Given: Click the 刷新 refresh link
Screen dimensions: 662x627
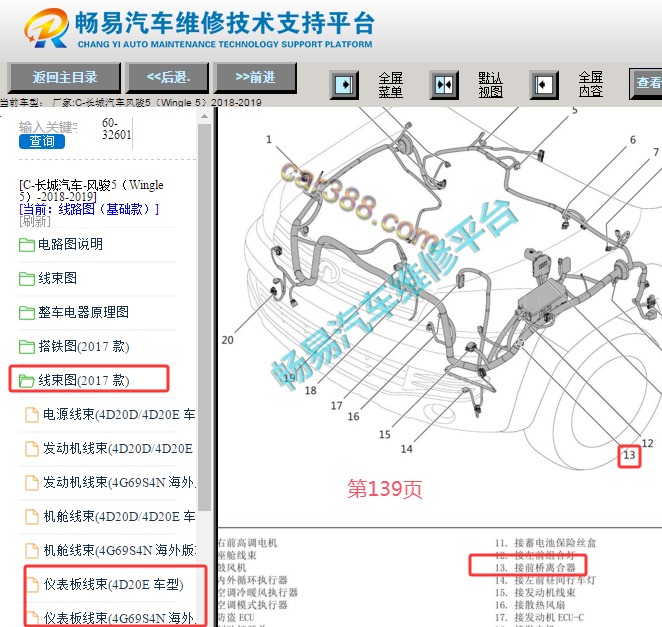Looking at the screenshot, I should click(x=35, y=221).
